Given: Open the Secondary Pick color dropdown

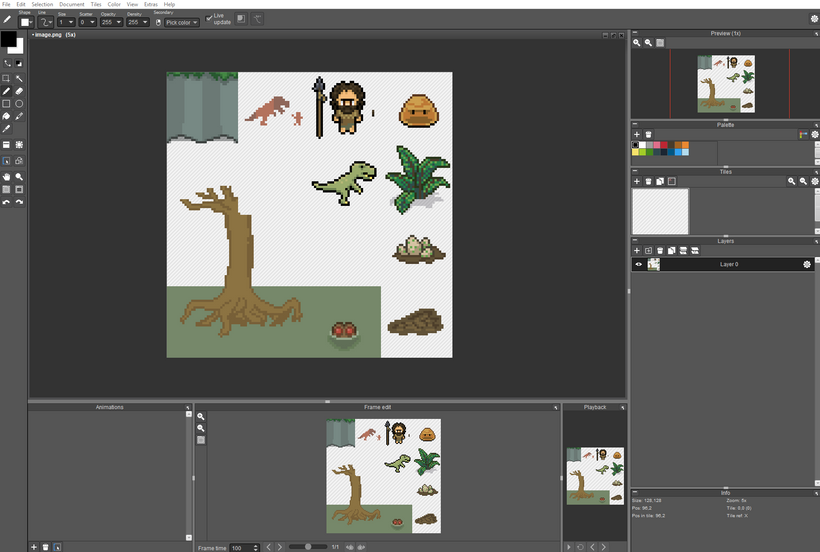Looking at the screenshot, I should [x=182, y=22].
